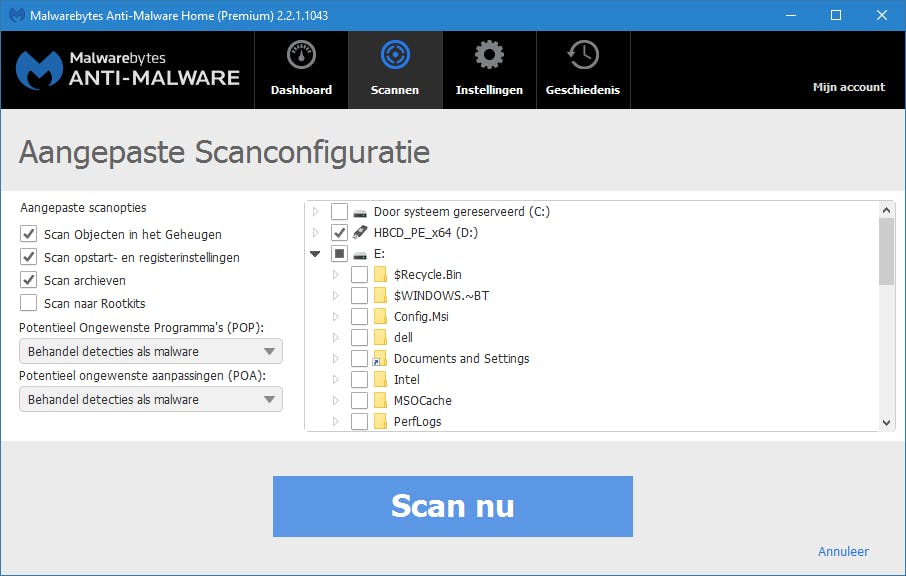Click the $WINDOWS.~BT folder icon
Image resolution: width=906 pixels, height=576 pixels.
pos(380,295)
